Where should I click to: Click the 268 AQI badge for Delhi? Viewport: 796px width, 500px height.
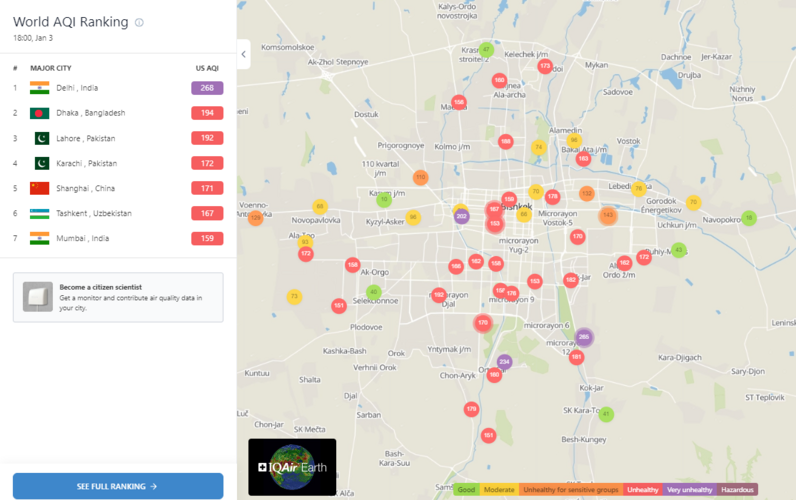pyautogui.click(x=207, y=88)
